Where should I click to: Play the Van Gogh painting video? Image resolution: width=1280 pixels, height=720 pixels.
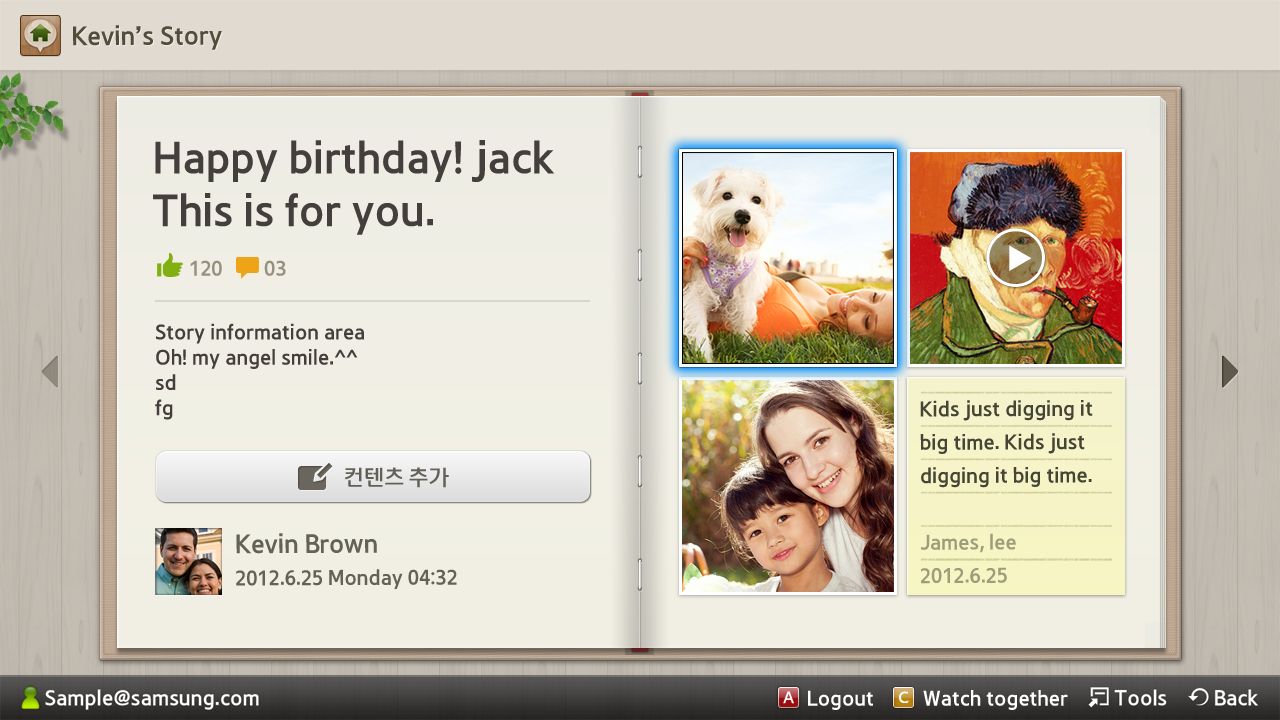coord(1016,258)
